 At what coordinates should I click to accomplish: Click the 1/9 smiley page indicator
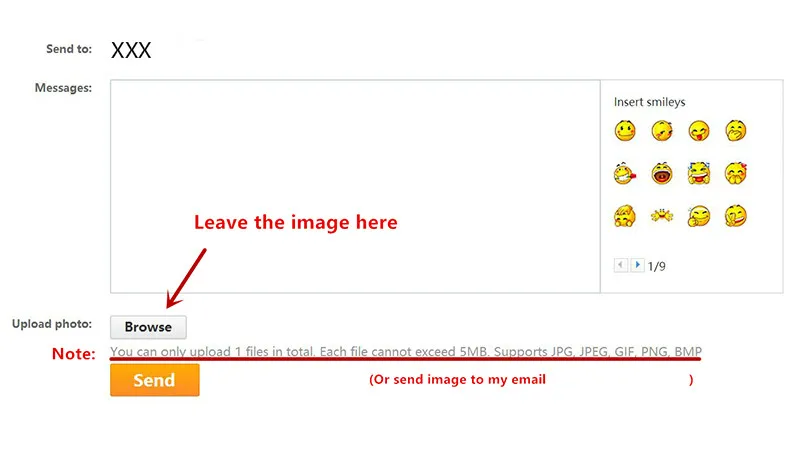(x=657, y=266)
